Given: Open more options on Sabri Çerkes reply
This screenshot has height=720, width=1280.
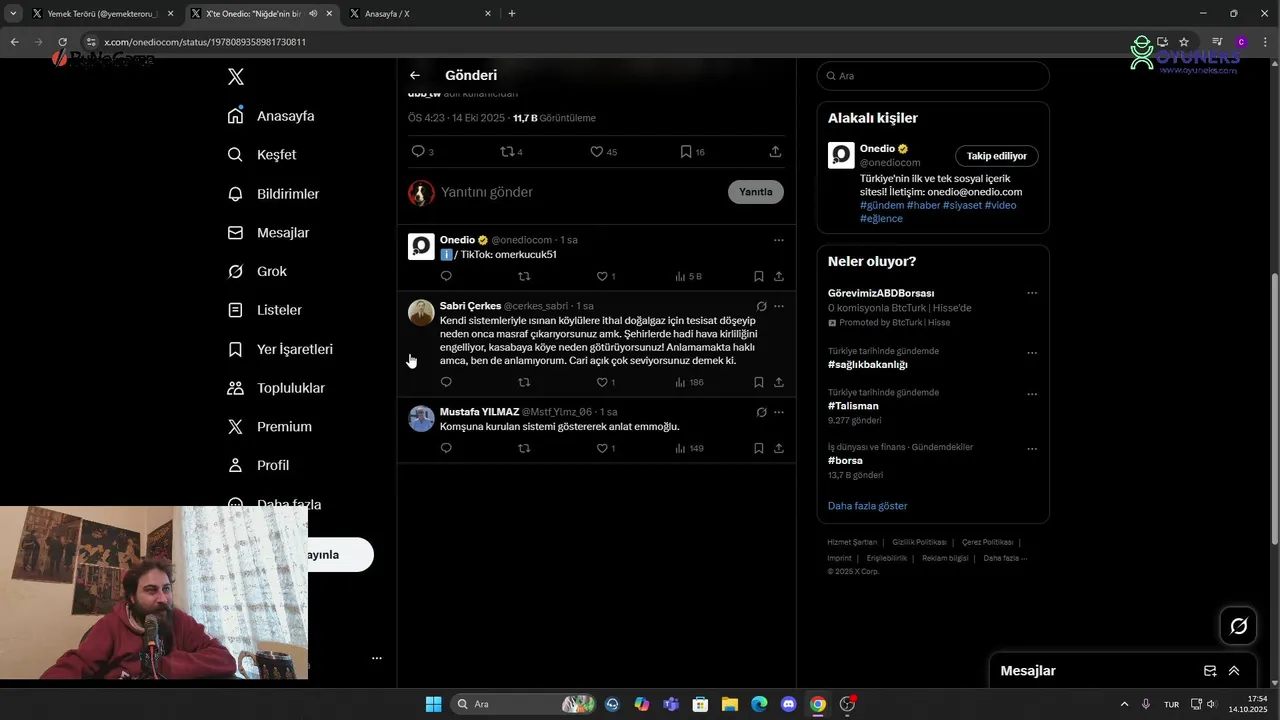Looking at the screenshot, I should pos(779,306).
